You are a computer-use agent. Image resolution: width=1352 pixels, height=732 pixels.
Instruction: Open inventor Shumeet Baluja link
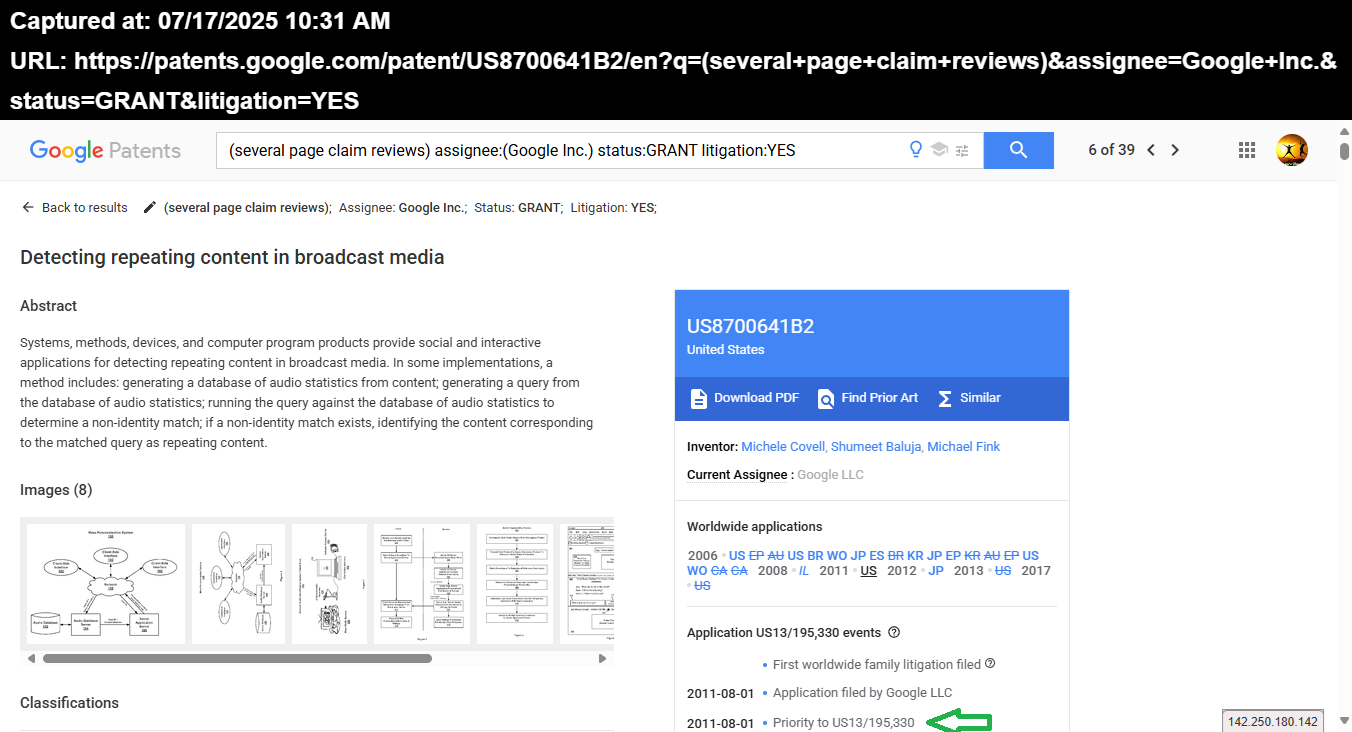click(875, 446)
